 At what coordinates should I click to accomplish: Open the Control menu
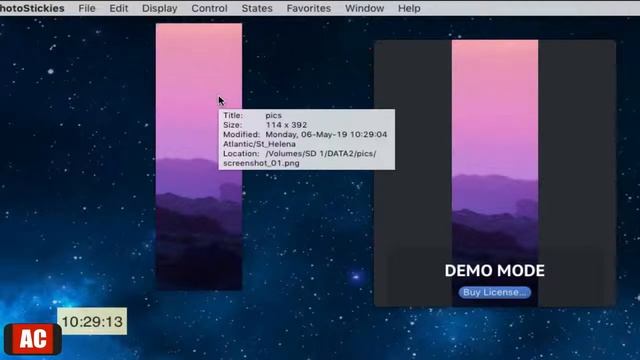click(x=209, y=8)
